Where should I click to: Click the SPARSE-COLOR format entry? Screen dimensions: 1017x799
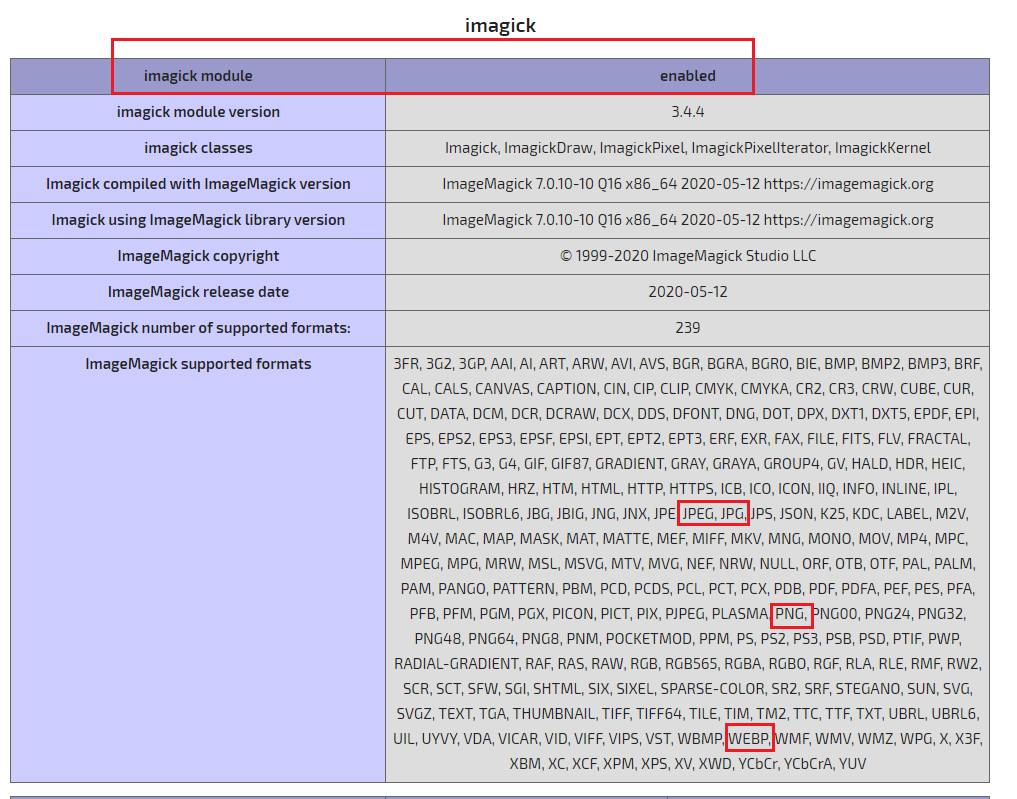pyautogui.click(x=712, y=689)
